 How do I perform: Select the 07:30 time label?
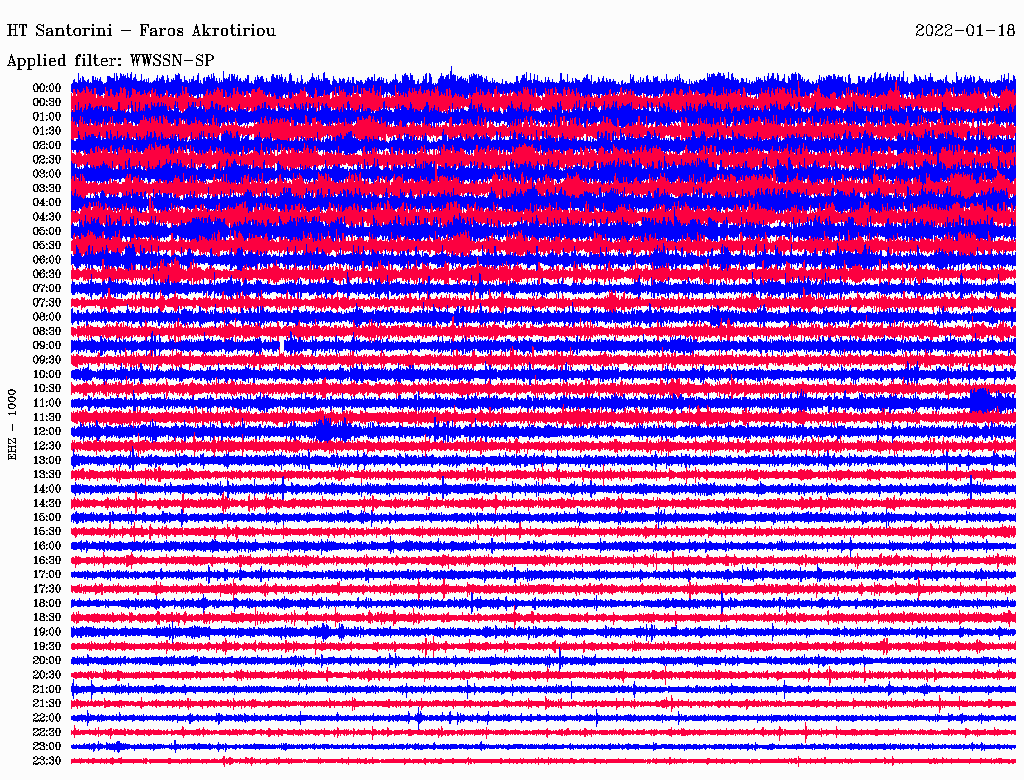pyautogui.click(x=47, y=303)
